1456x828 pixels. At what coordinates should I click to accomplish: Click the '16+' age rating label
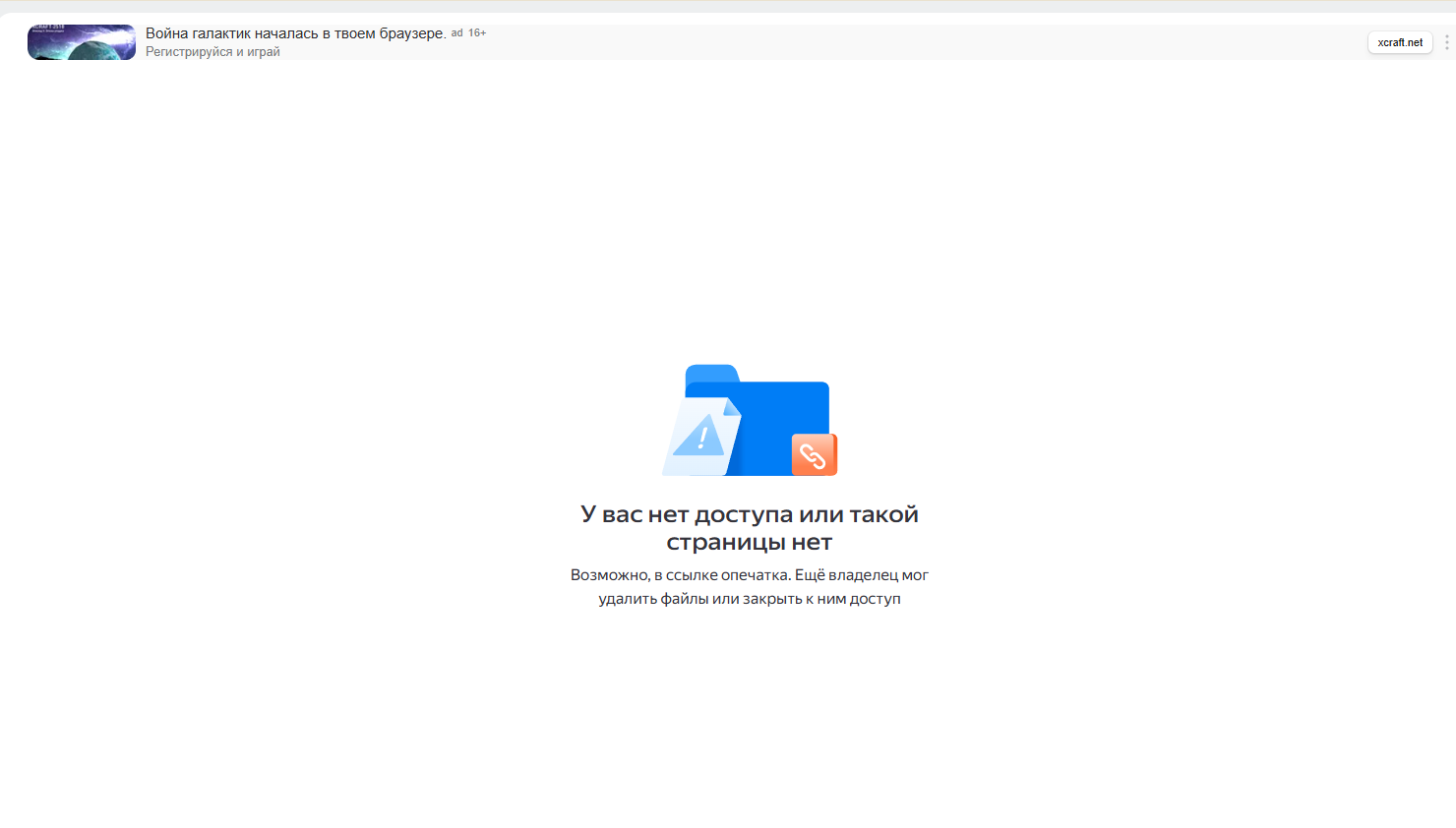pos(477,32)
